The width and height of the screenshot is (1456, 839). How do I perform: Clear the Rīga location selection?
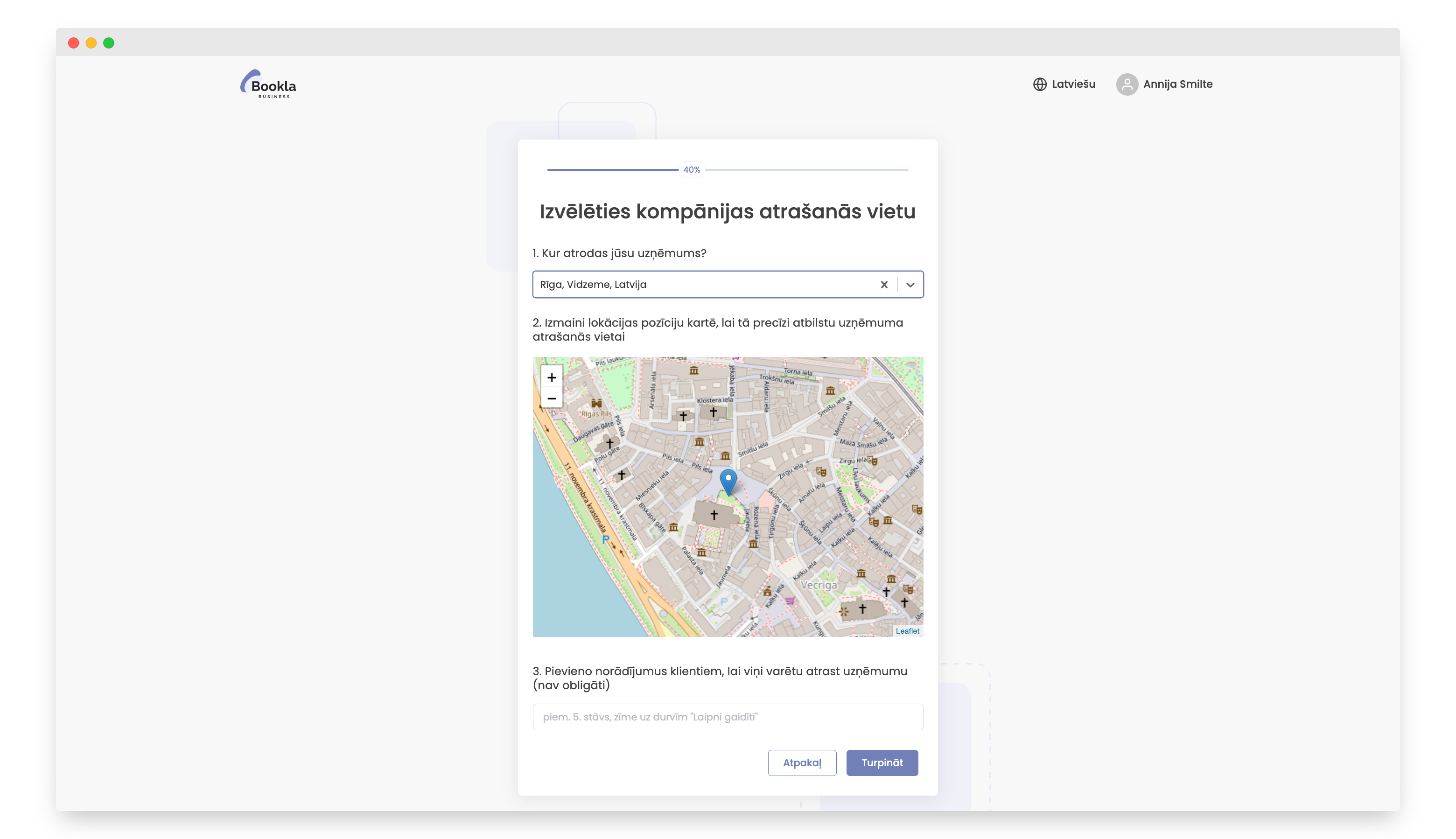(x=884, y=285)
